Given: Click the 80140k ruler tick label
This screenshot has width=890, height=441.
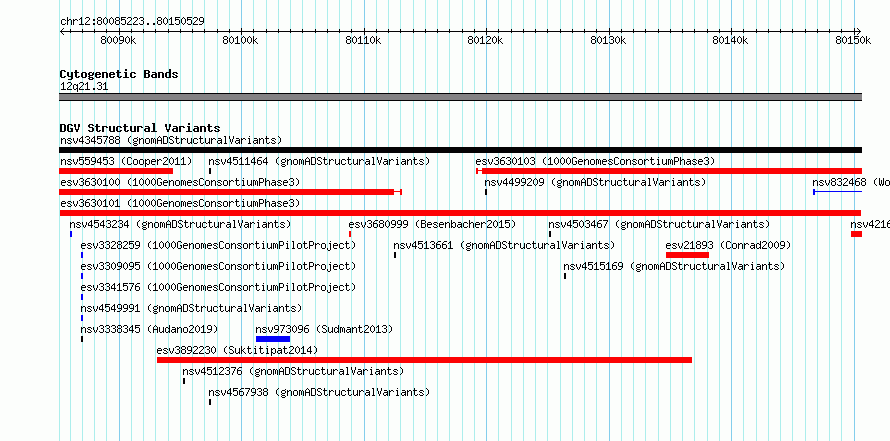Looking at the screenshot, I should click(x=731, y=40).
